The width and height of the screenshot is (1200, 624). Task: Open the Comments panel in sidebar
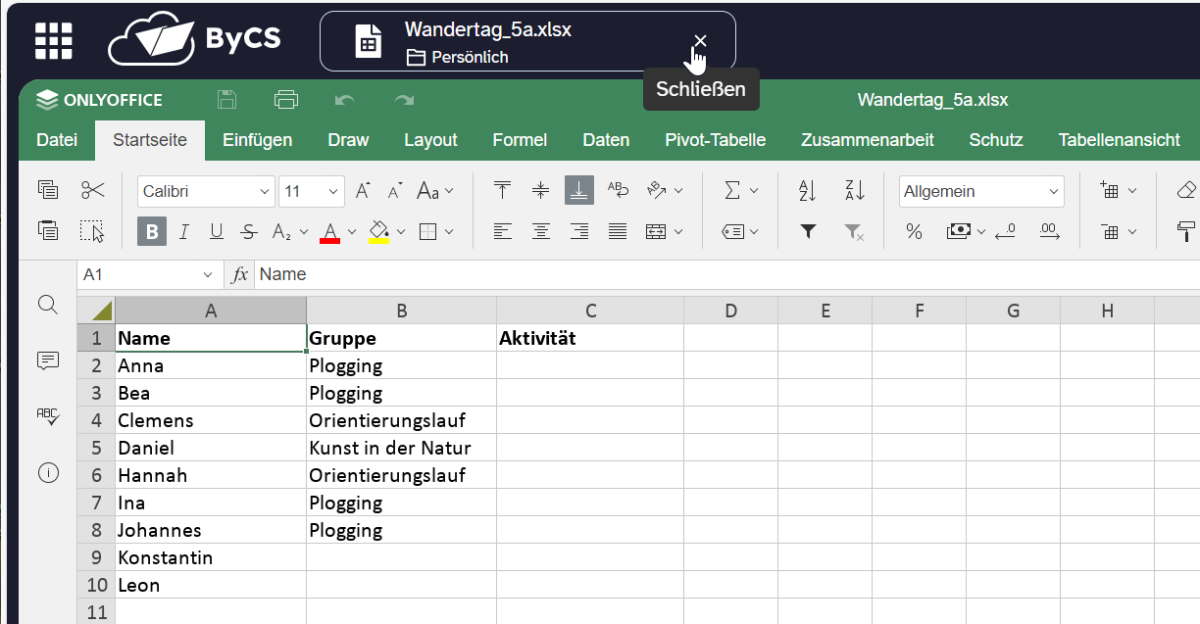[47, 361]
